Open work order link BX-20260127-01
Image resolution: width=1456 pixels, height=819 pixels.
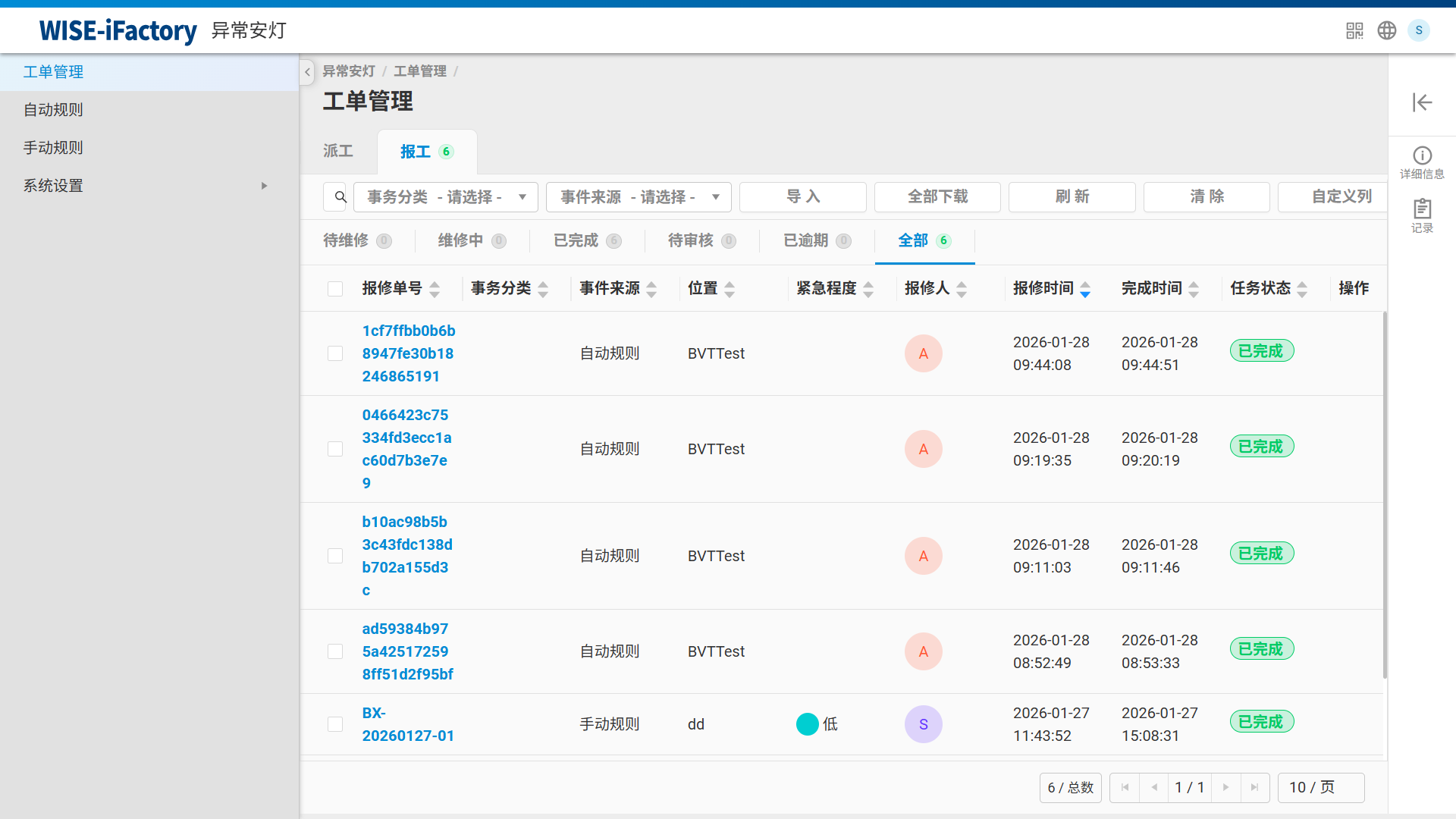coord(408,724)
